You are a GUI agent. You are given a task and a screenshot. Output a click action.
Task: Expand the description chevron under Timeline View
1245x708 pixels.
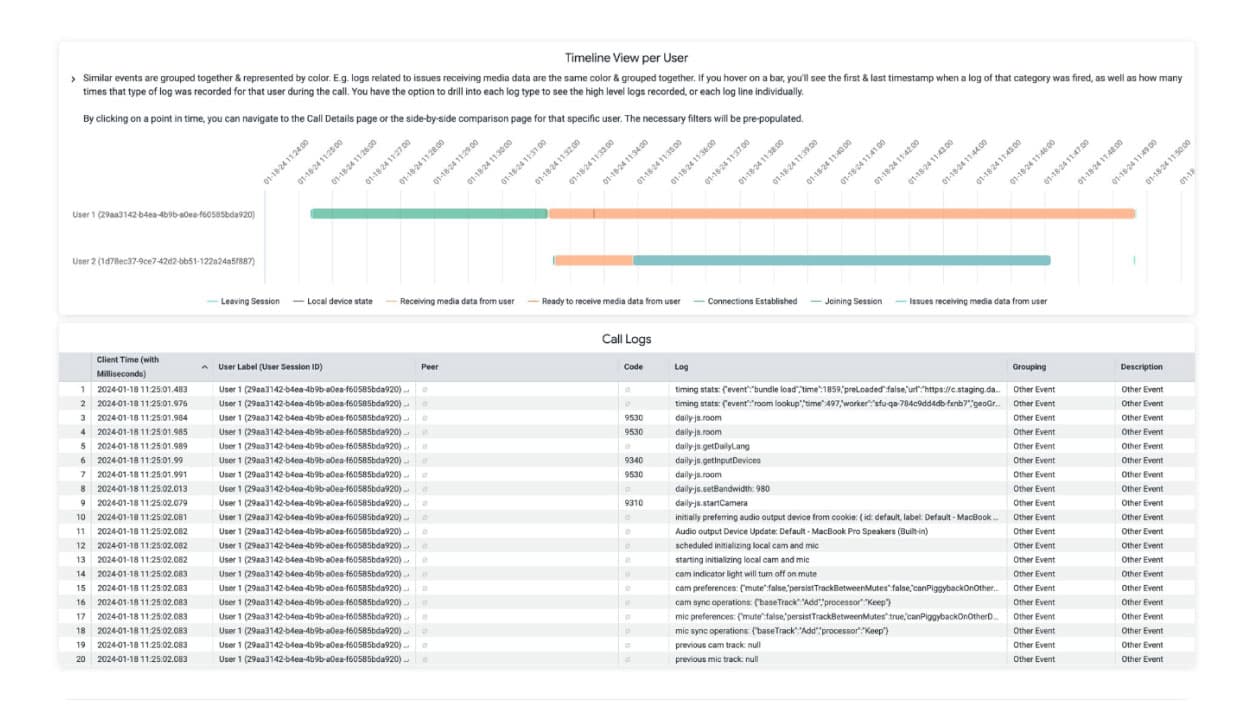73,79
